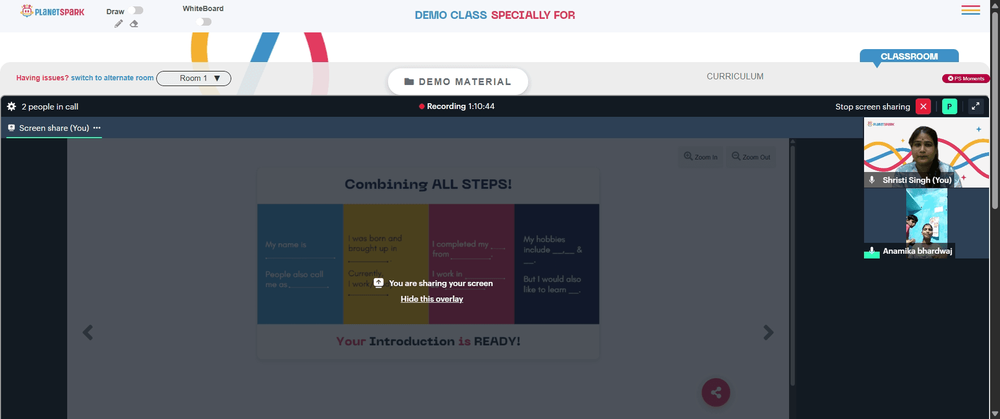Toggle the WhiteBoard switch
Screen dimensions: 1000x419
[x=203, y=22]
